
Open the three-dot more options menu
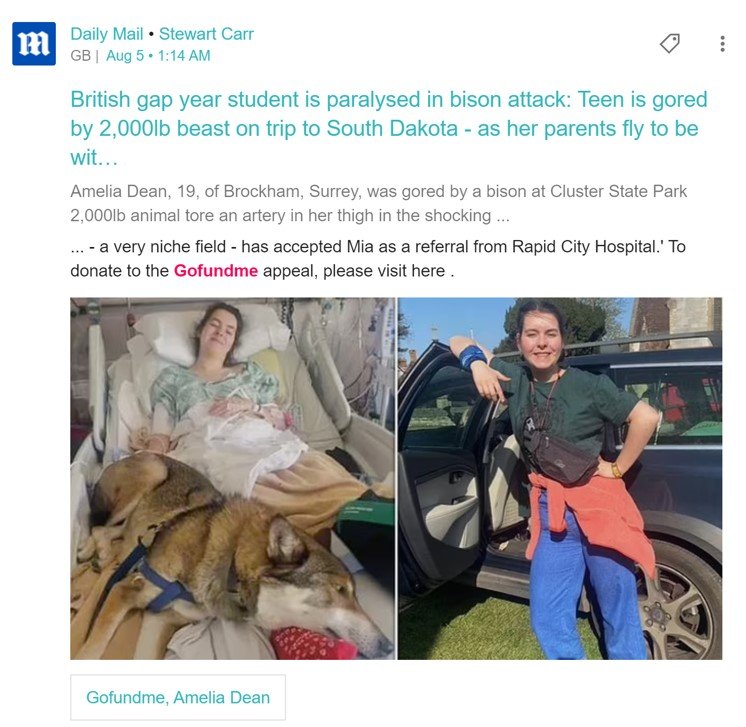[x=722, y=44]
